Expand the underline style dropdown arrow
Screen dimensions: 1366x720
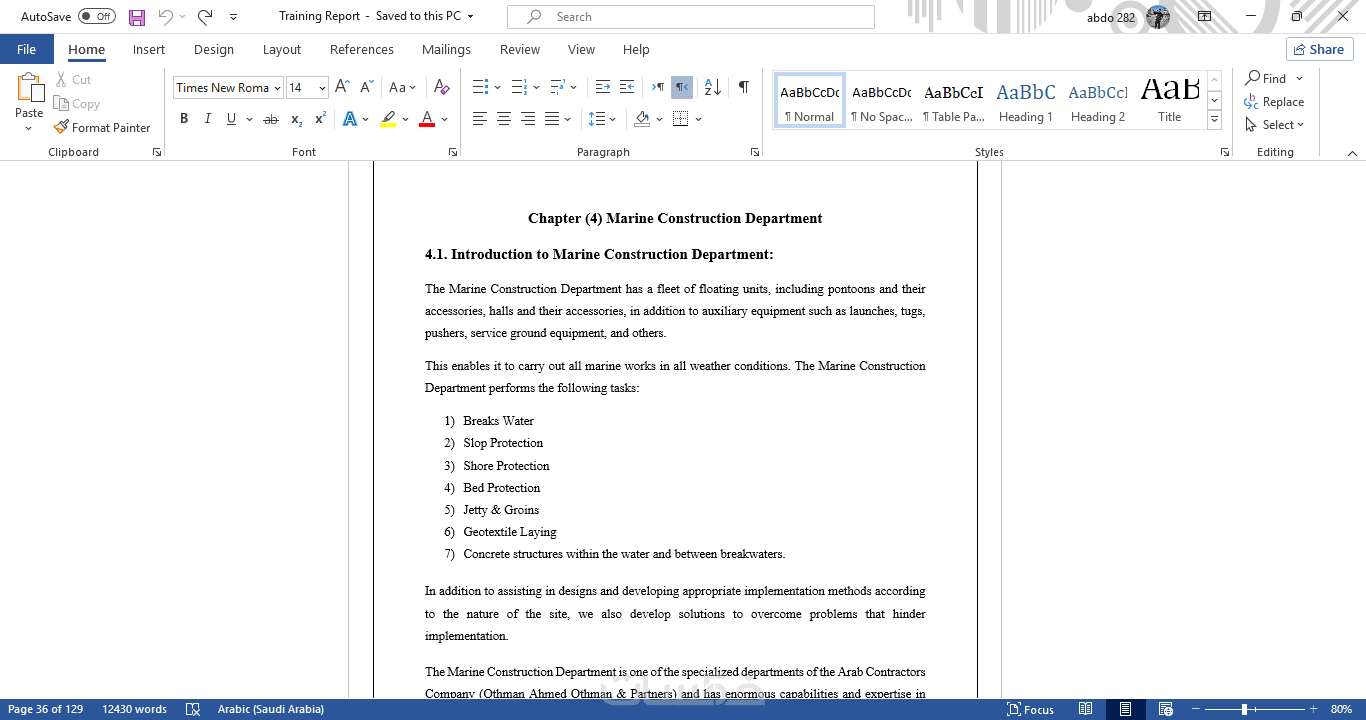coord(248,119)
